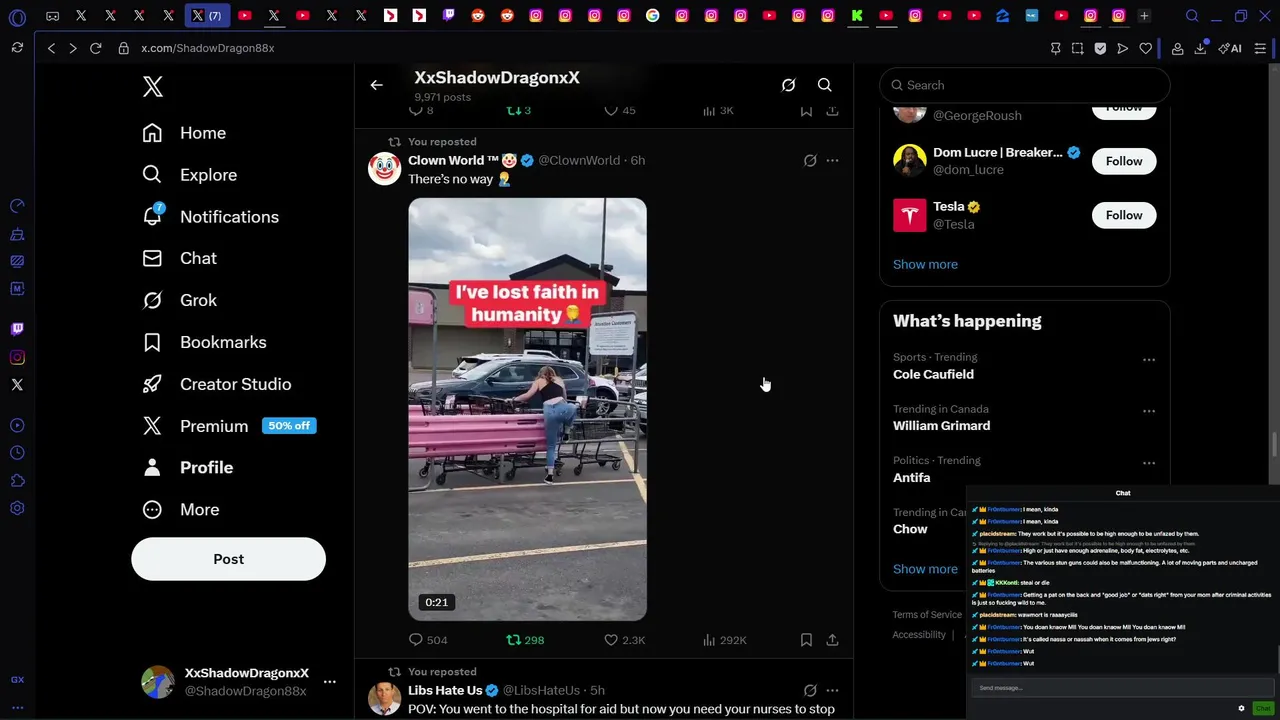The height and width of the screenshot is (720, 1280).
Task: Click the Post button
Action: tap(228, 559)
